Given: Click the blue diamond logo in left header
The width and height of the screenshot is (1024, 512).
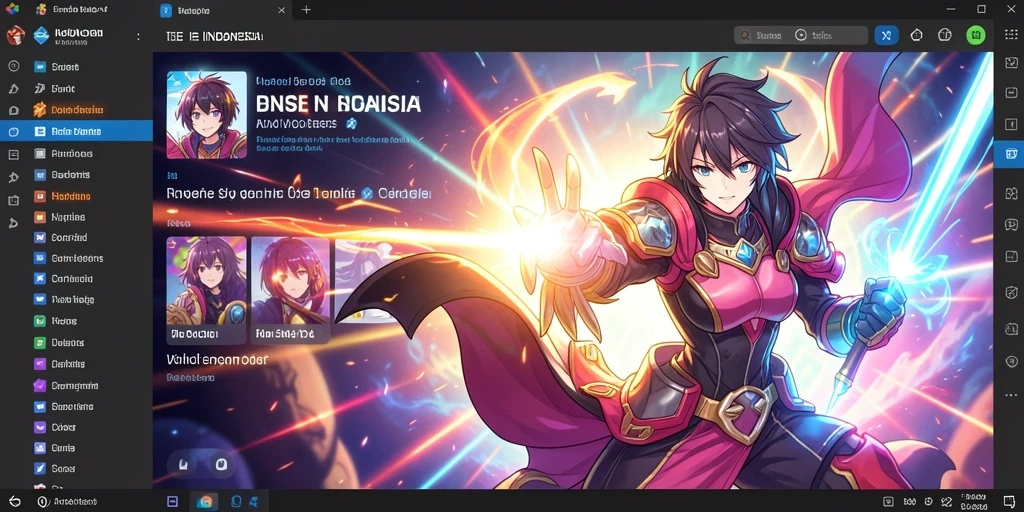Looking at the screenshot, I should pyautogui.click(x=41, y=35).
